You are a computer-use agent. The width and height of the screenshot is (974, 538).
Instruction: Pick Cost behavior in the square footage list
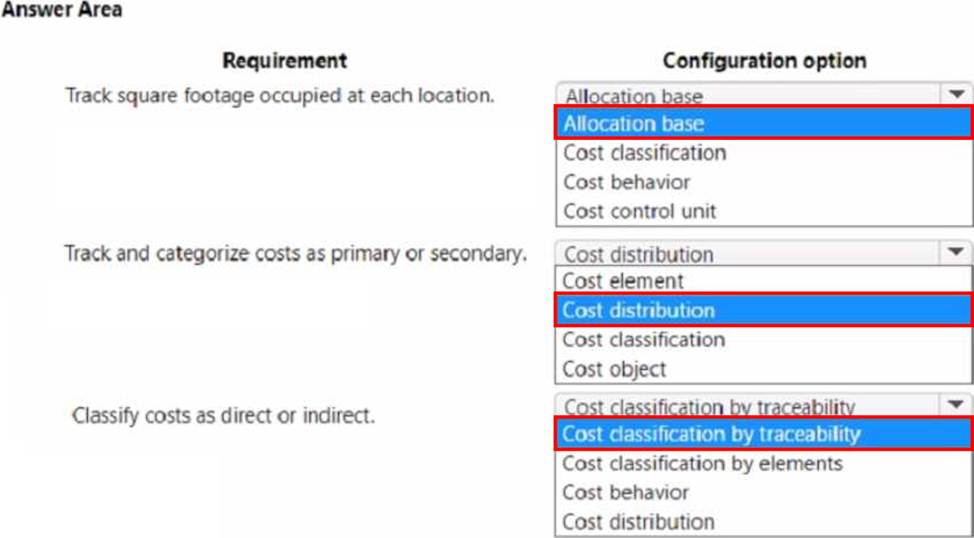click(627, 182)
